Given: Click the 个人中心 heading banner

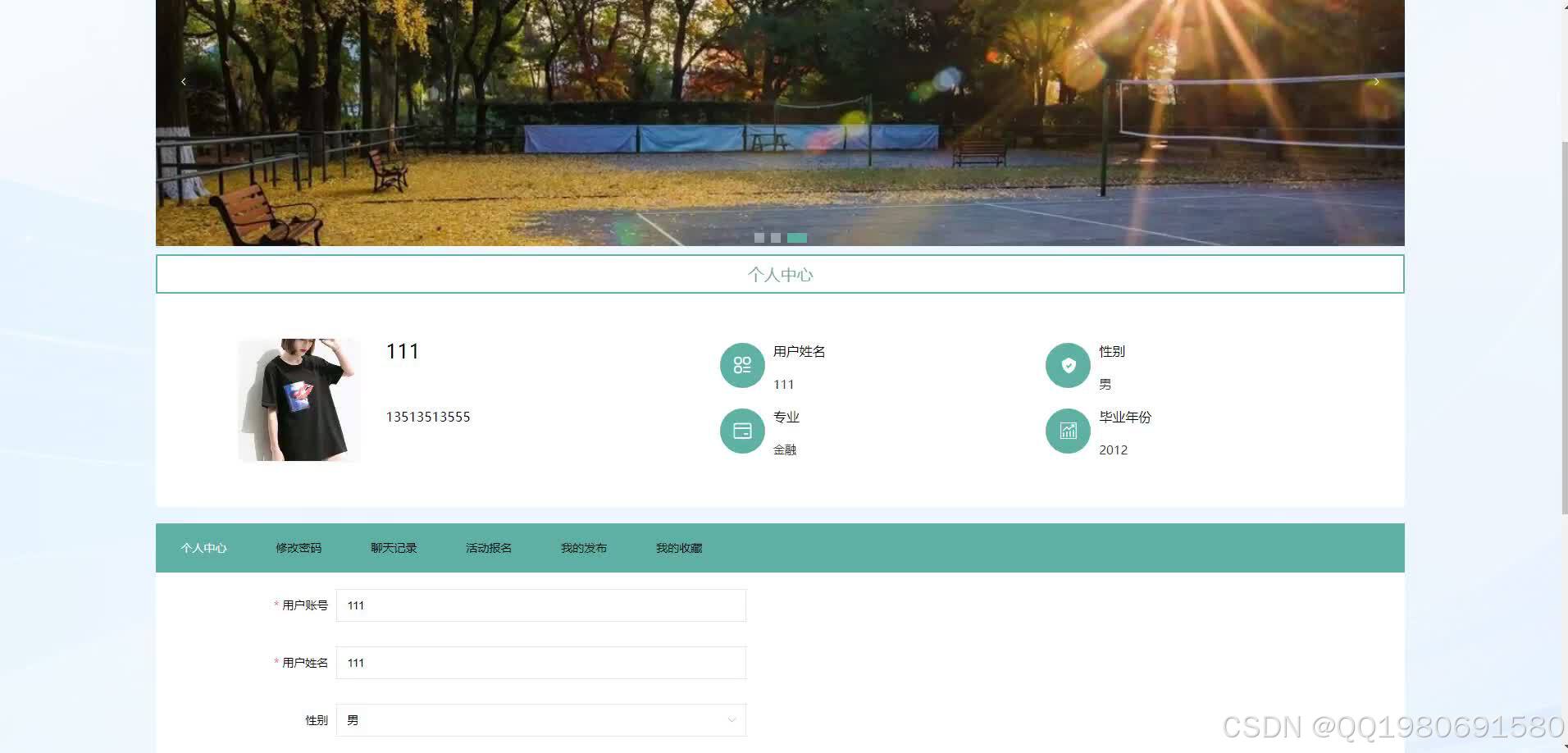Looking at the screenshot, I should (780, 274).
